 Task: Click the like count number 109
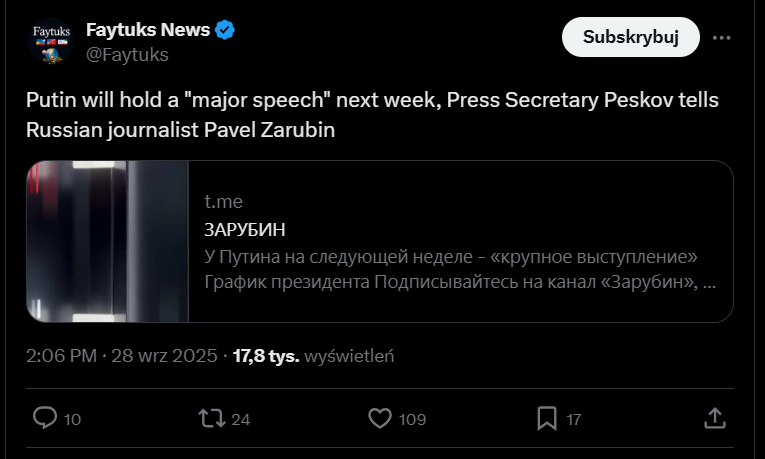click(x=412, y=420)
